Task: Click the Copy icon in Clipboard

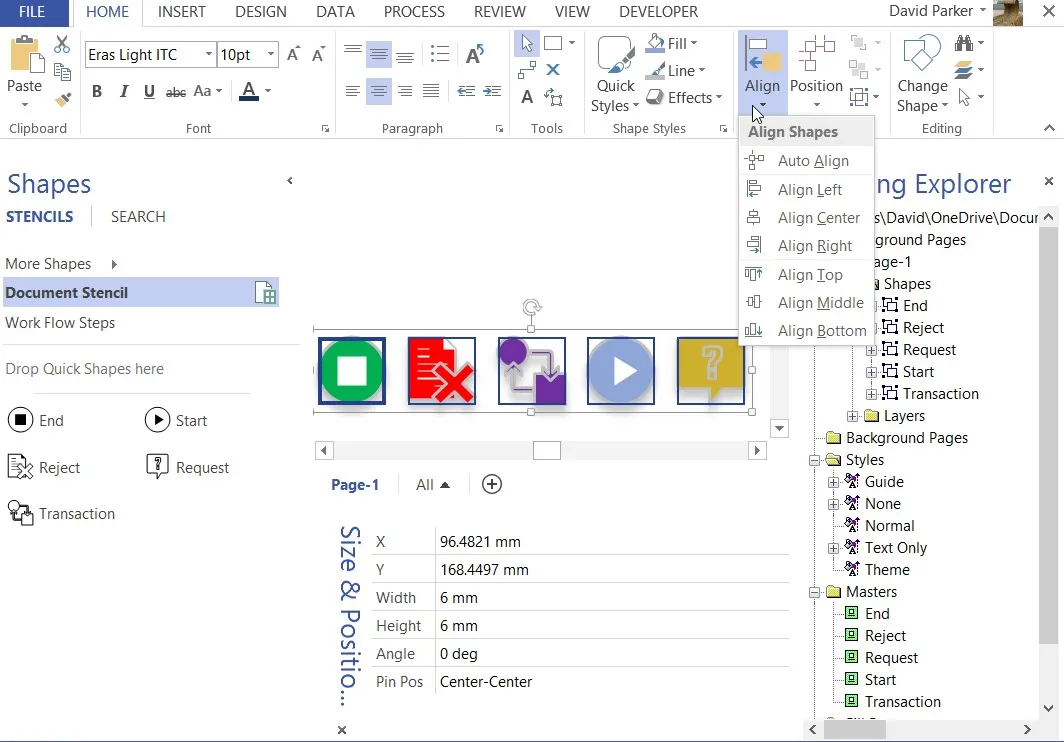Action: [x=62, y=71]
